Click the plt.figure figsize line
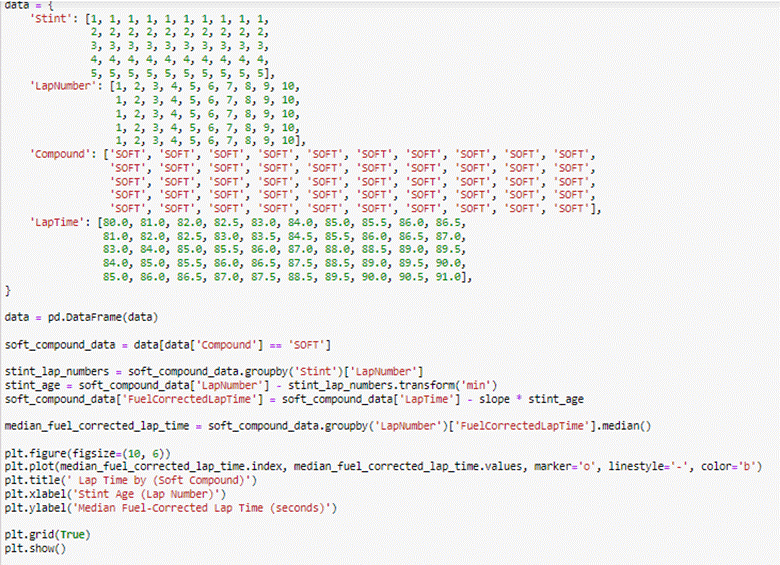This screenshot has height=565, width=780. click(88, 454)
